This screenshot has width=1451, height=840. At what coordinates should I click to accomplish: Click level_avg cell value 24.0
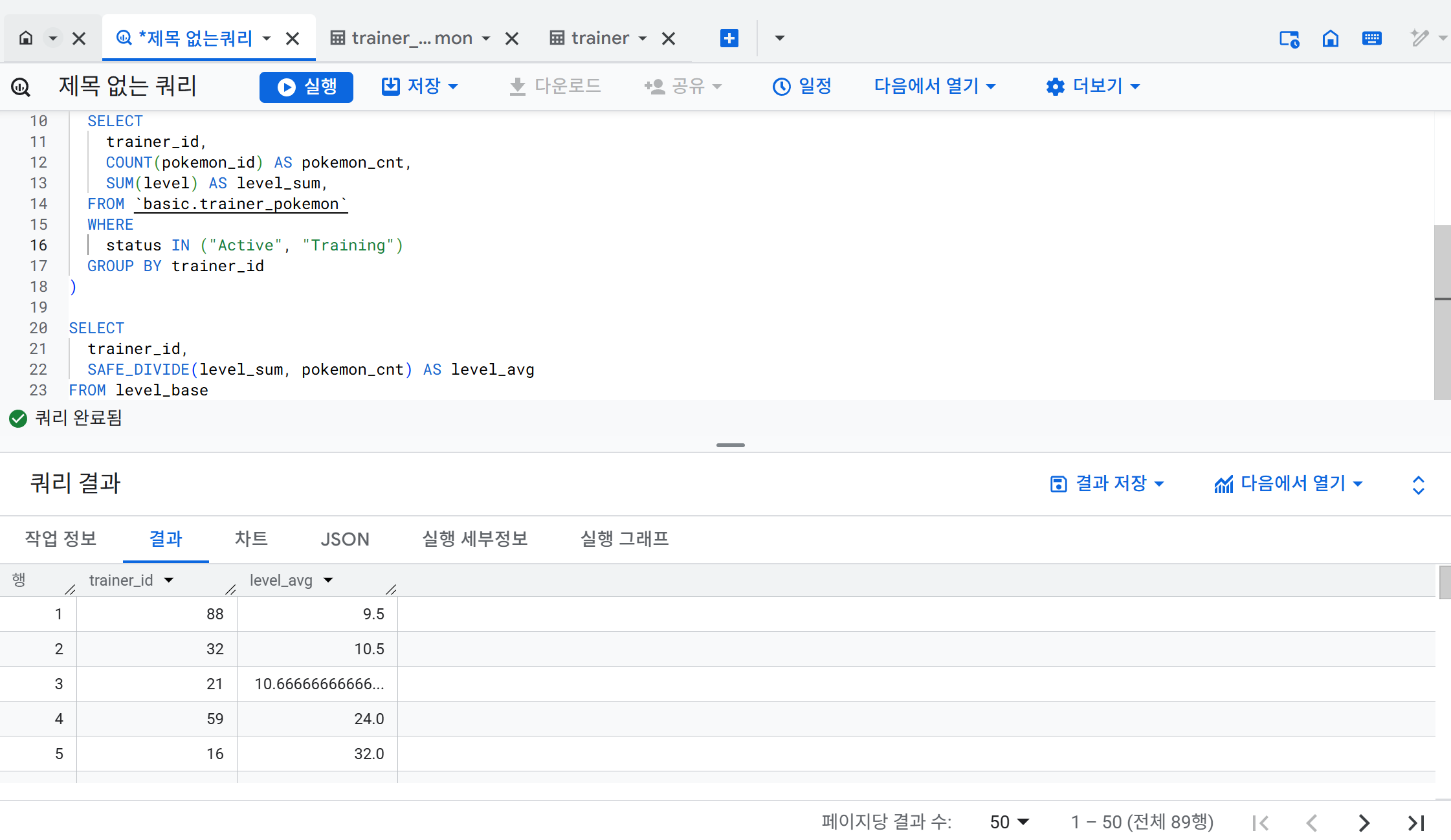pyautogui.click(x=369, y=719)
